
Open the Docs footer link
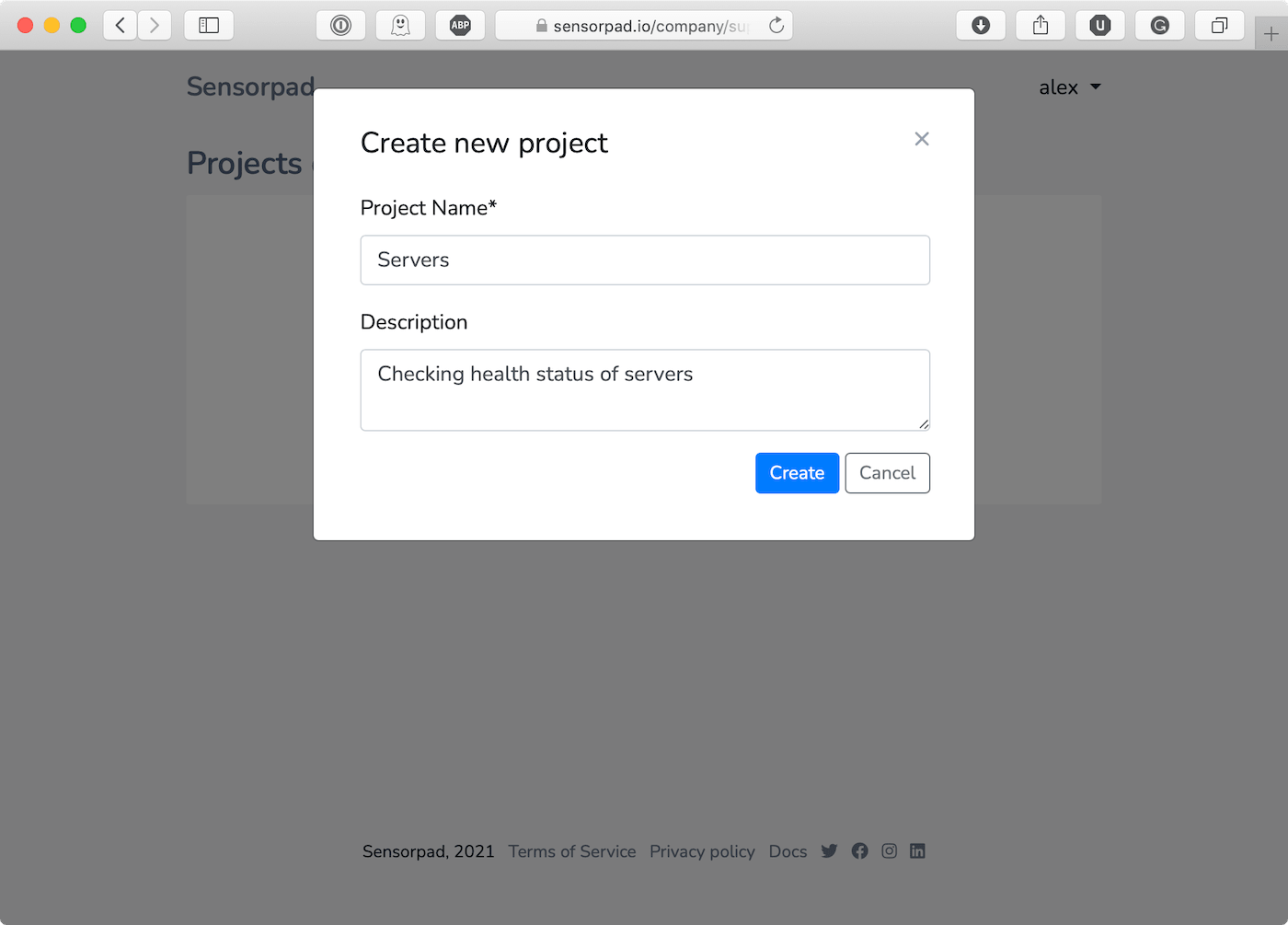pyautogui.click(x=788, y=851)
